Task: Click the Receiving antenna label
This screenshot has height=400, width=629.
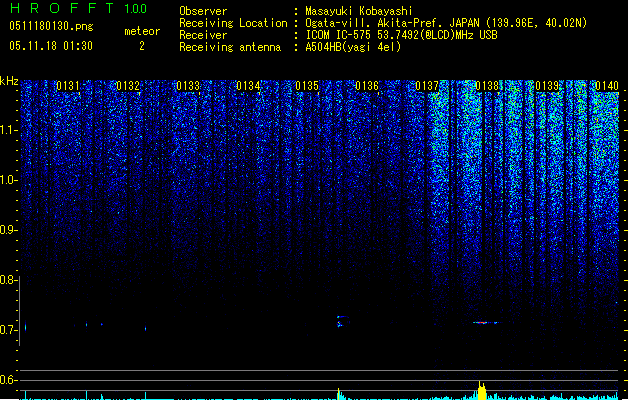Action: (x=230, y=47)
